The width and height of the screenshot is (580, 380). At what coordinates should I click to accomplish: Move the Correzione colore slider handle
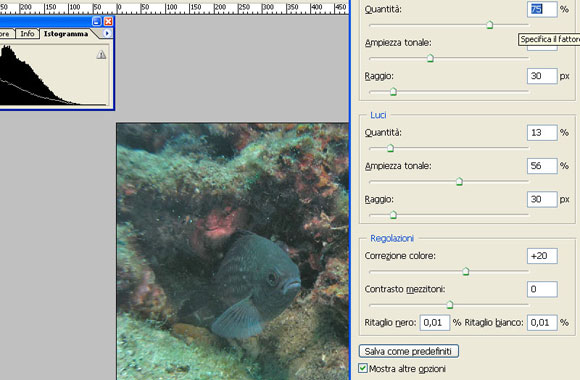pos(466,272)
